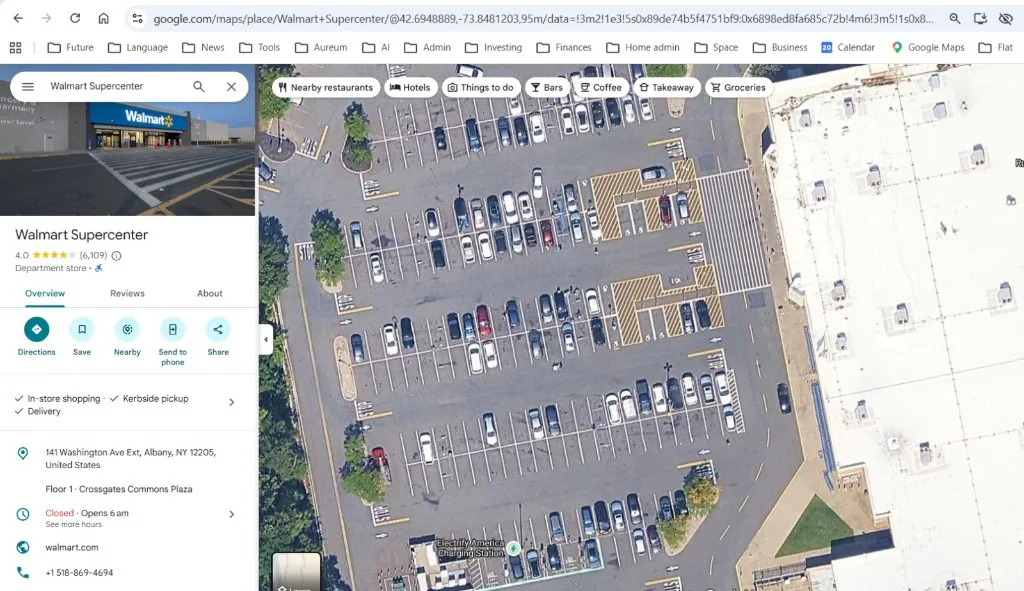Click the rating info icon

click(116, 255)
